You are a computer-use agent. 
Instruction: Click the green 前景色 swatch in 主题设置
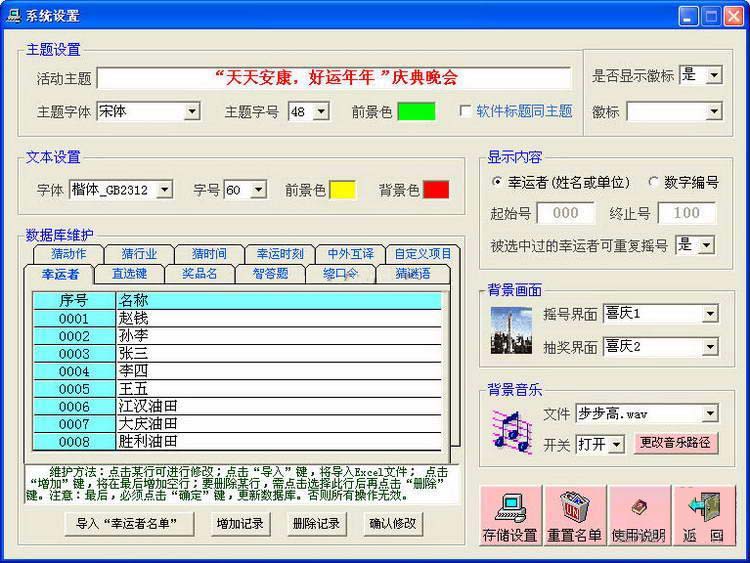click(416, 111)
